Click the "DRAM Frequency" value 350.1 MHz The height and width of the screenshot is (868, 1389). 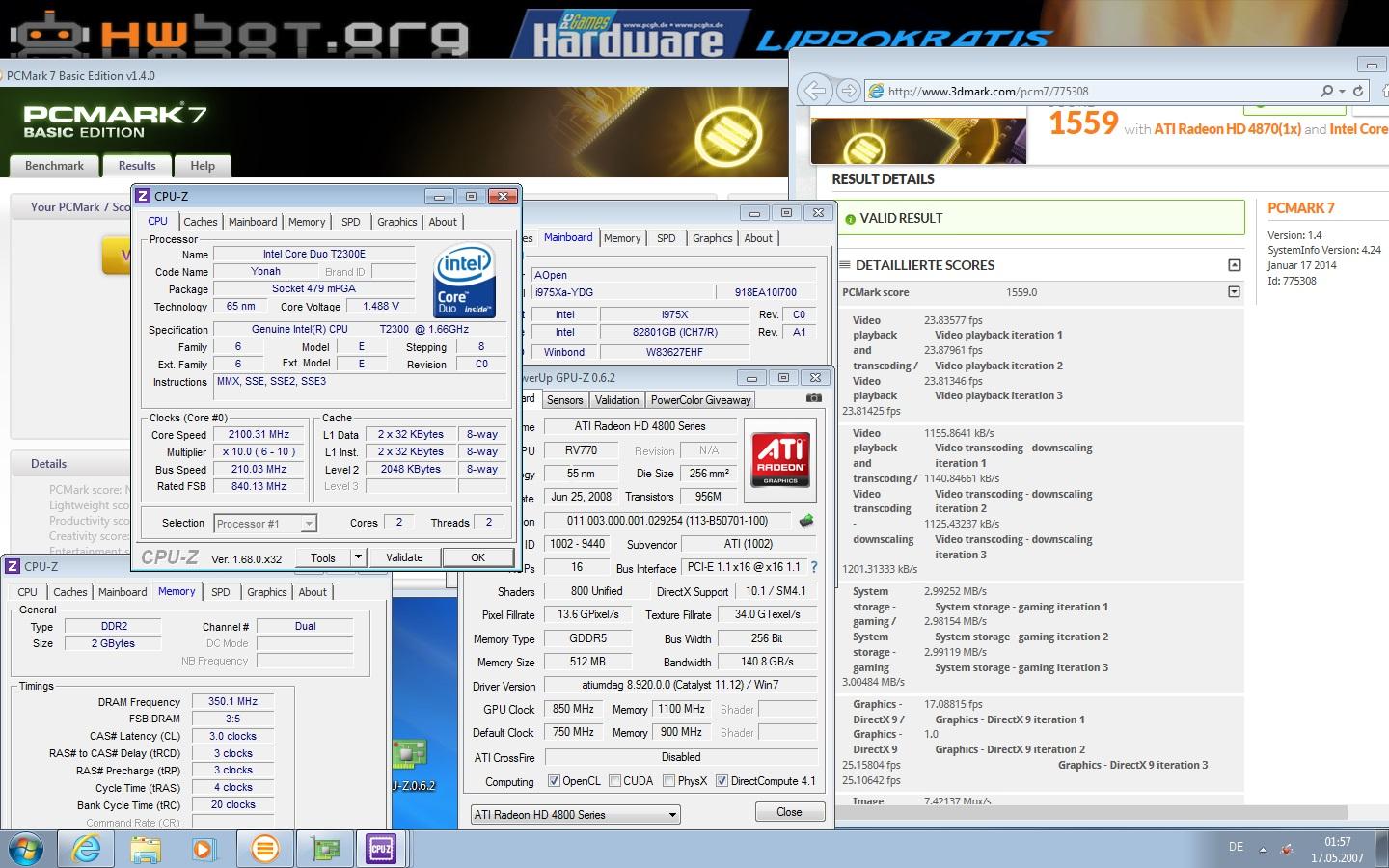[232, 702]
